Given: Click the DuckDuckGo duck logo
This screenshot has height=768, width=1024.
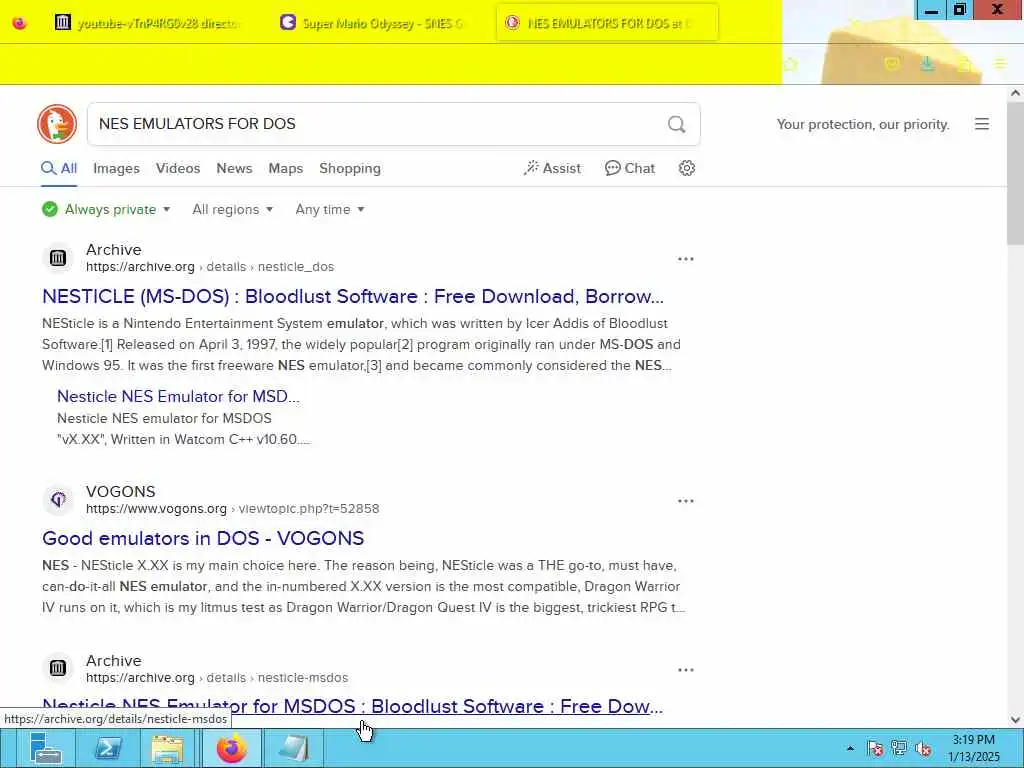Looking at the screenshot, I should pyautogui.click(x=57, y=123).
